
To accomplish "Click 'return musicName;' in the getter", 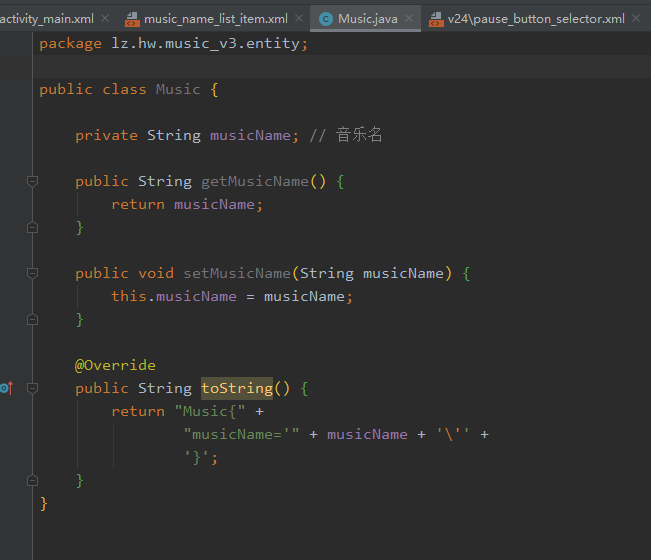I will click(187, 204).
